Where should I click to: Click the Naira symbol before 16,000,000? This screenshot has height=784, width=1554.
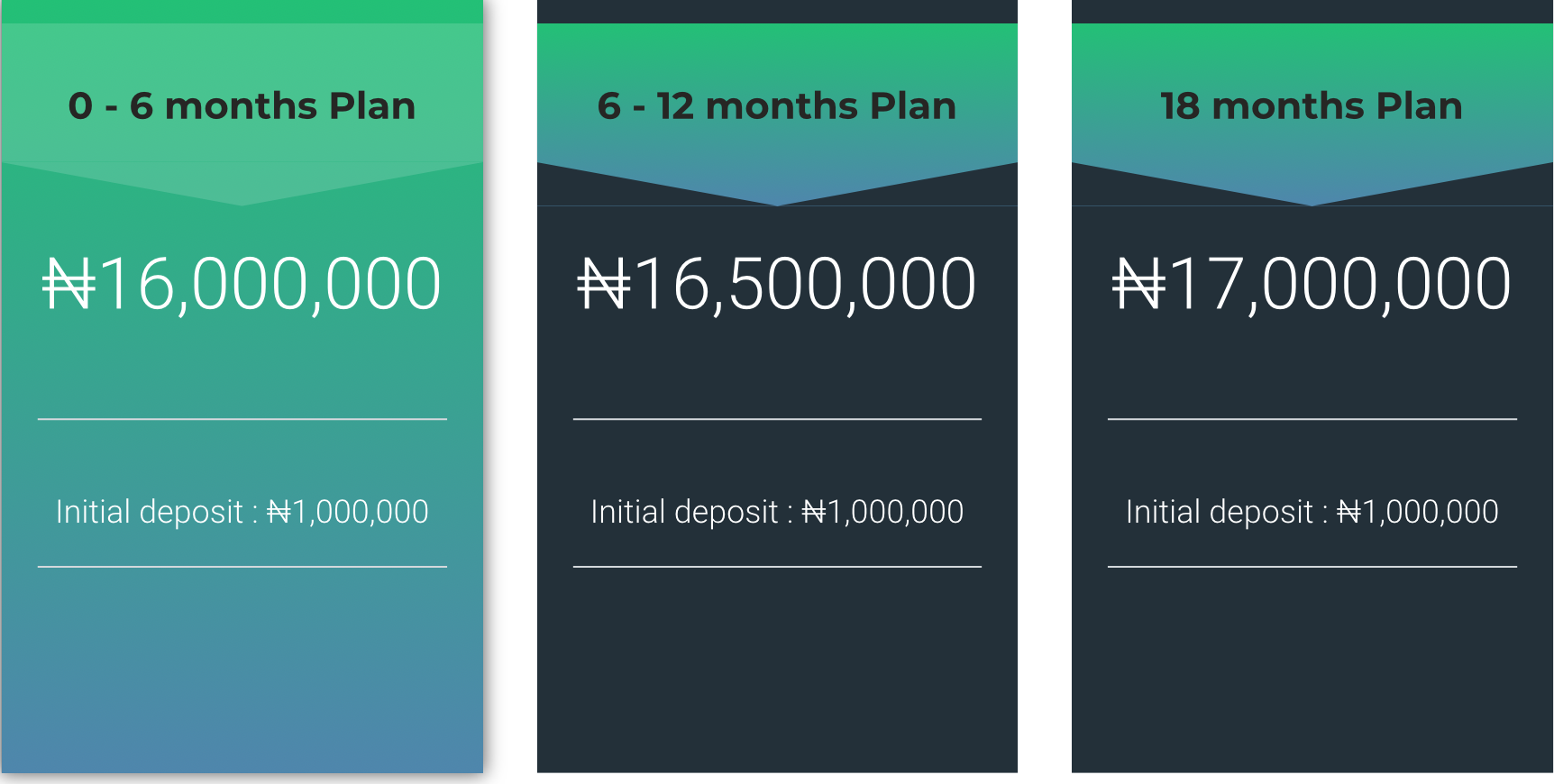[x=69, y=285]
